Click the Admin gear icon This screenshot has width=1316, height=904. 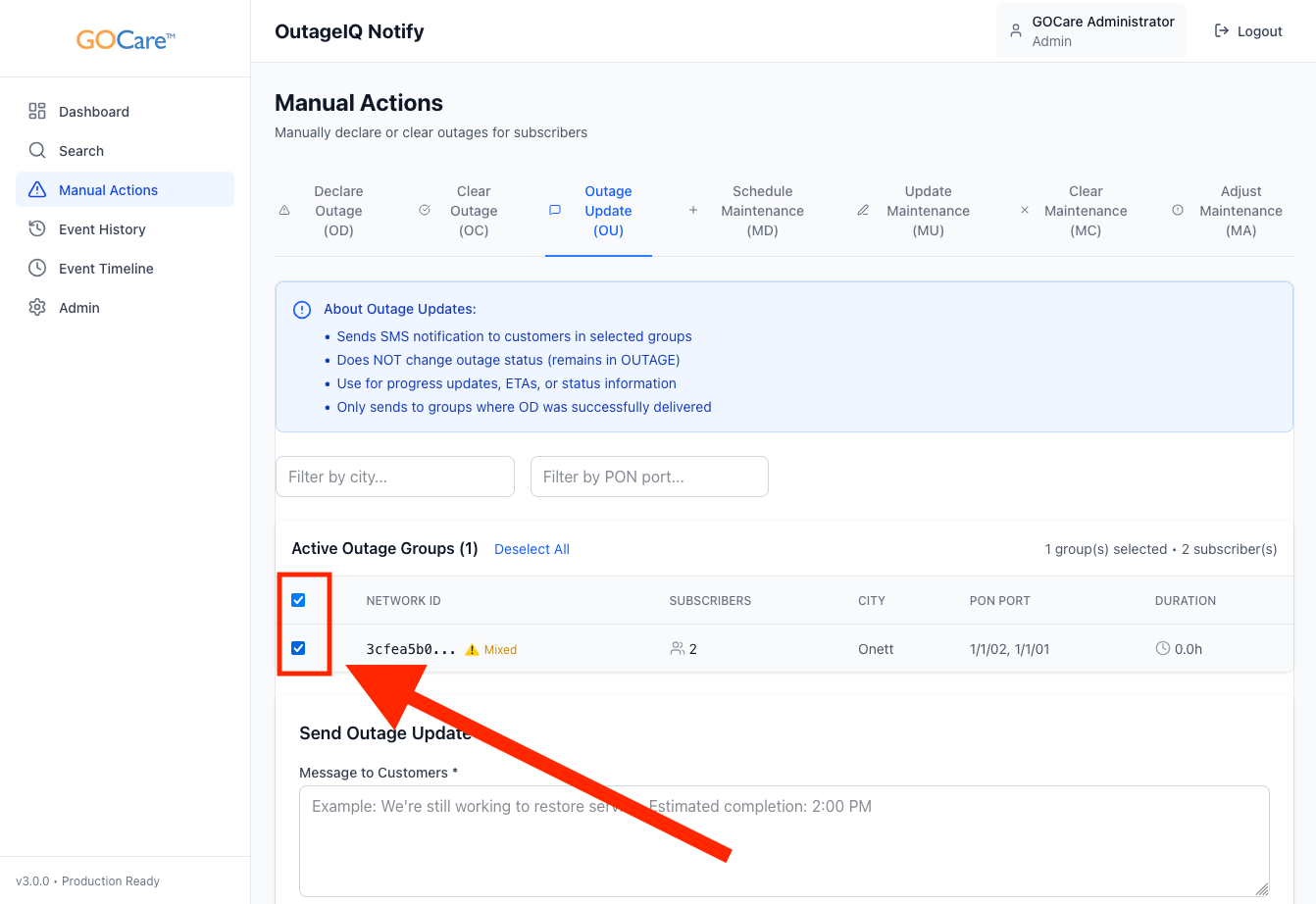37,308
